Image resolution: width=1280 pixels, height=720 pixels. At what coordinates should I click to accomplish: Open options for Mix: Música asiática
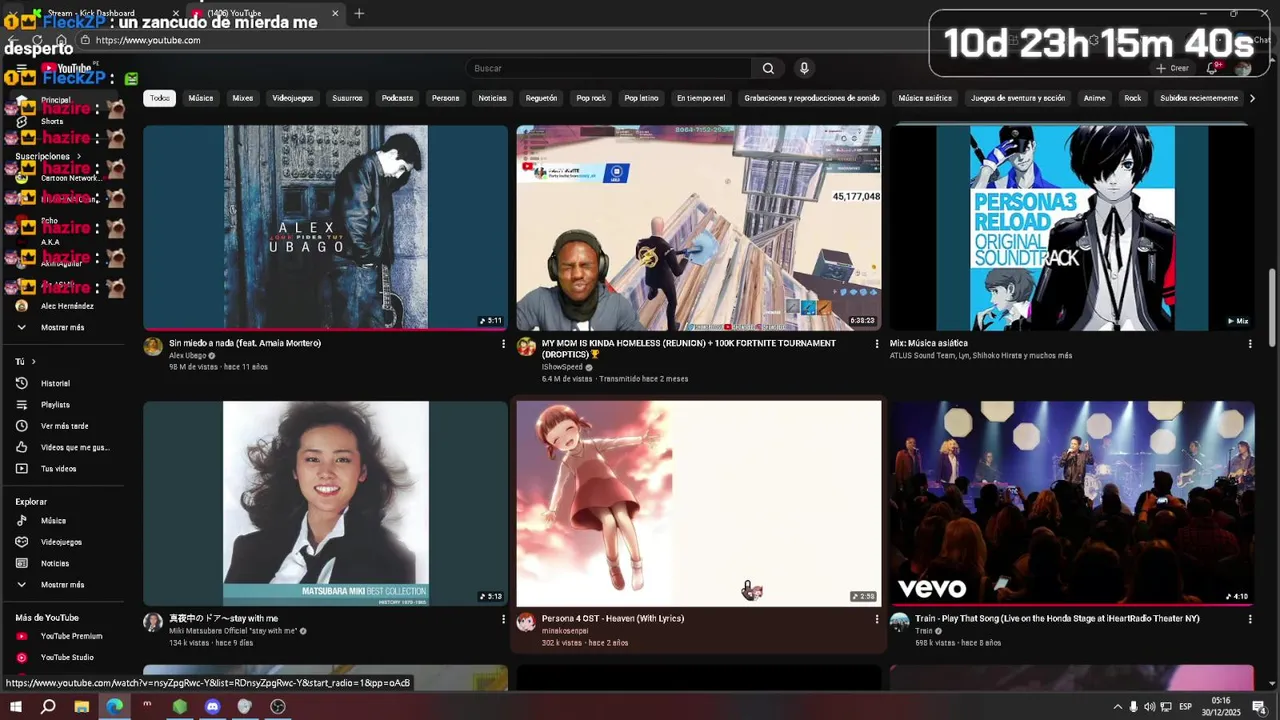coord(1250,344)
